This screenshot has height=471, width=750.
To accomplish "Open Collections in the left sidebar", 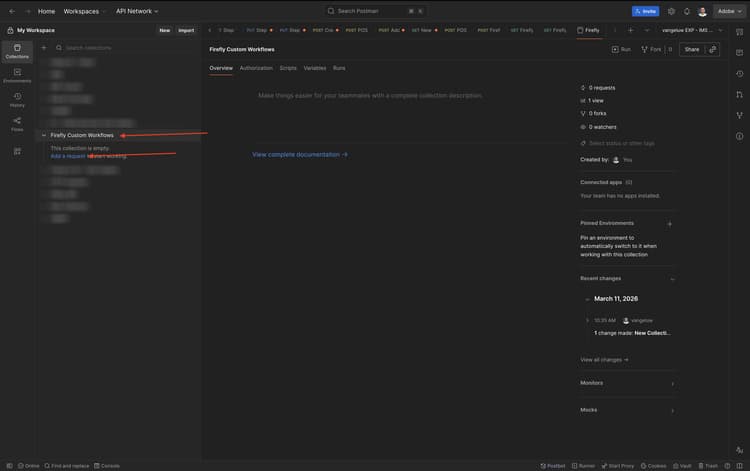I will pos(17,52).
